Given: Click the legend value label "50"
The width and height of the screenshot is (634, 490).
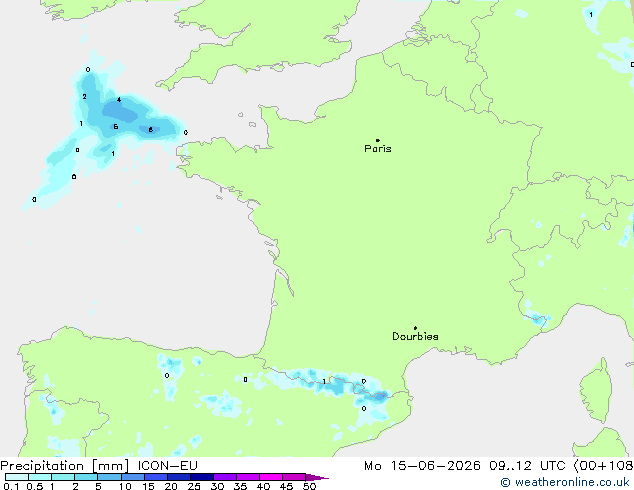Looking at the screenshot, I should pos(309,486).
